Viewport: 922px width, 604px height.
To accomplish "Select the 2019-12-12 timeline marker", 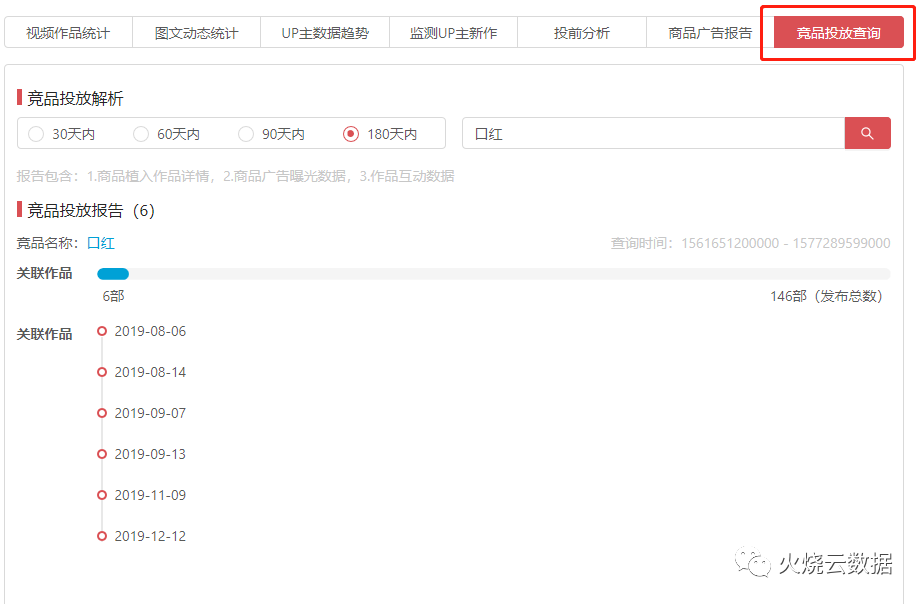I will click(102, 536).
